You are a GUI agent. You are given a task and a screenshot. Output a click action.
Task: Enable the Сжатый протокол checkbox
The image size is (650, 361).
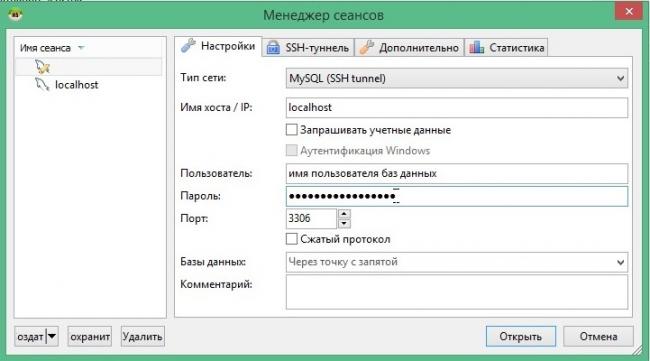[291, 239]
